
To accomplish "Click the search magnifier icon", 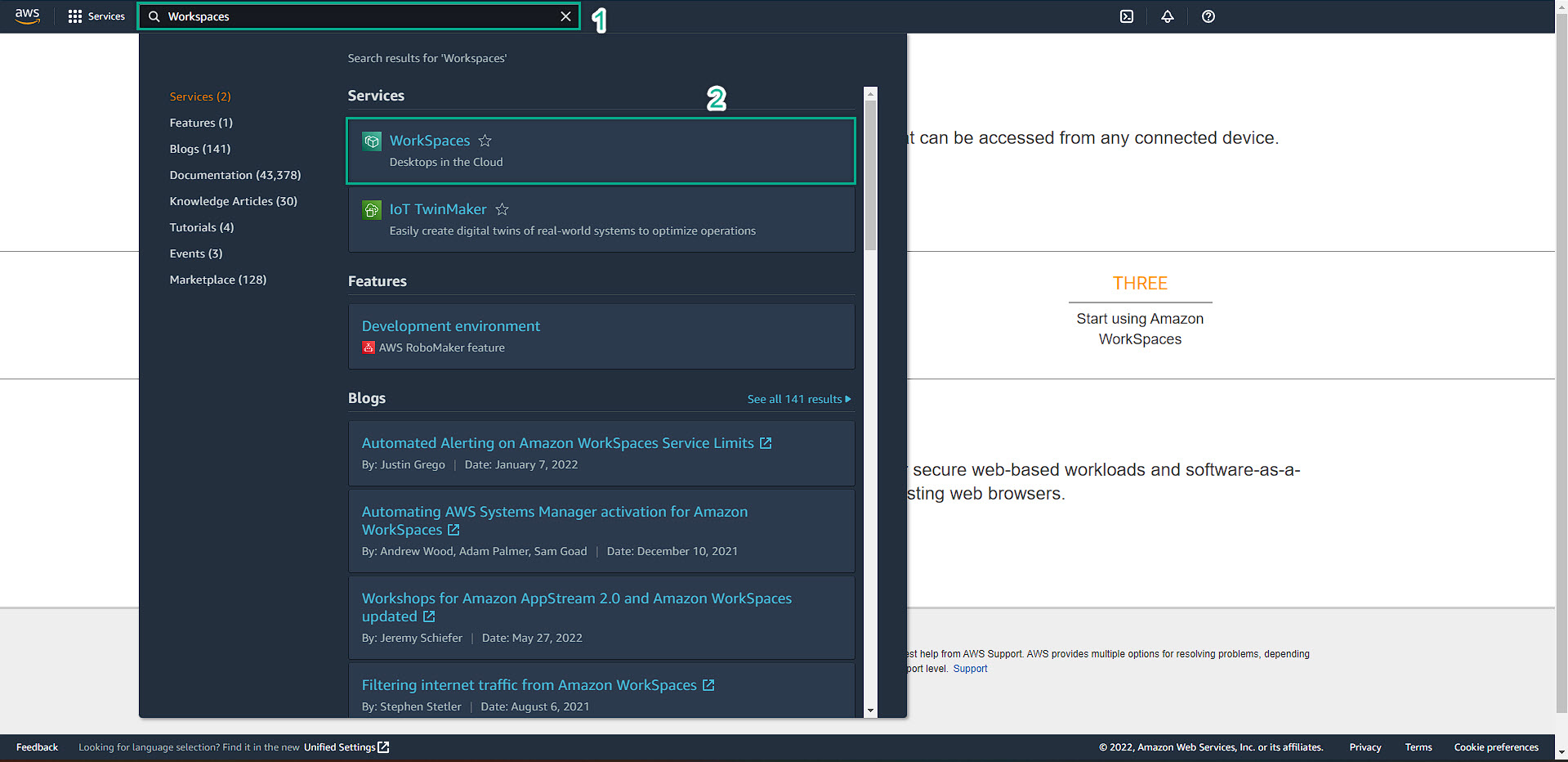I will (x=153, y=16).
